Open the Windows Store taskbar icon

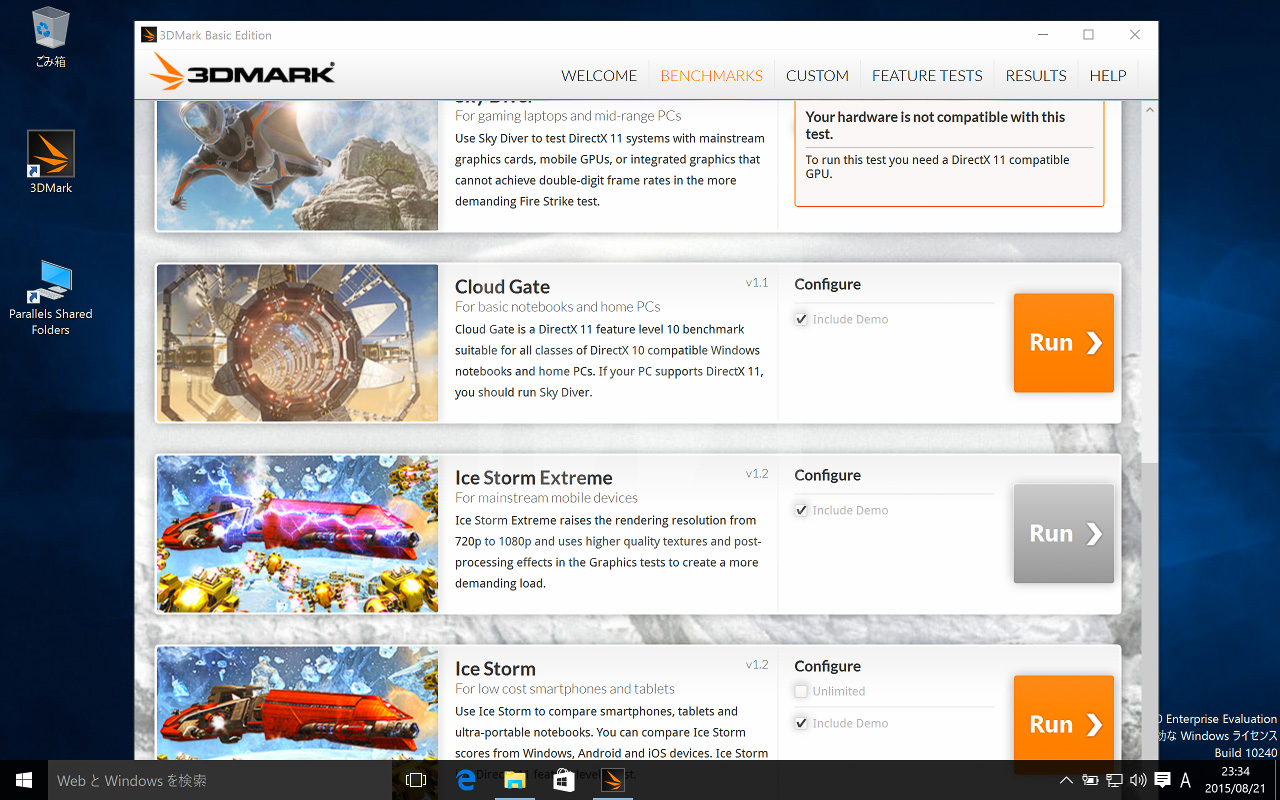(x=563, y=780)
